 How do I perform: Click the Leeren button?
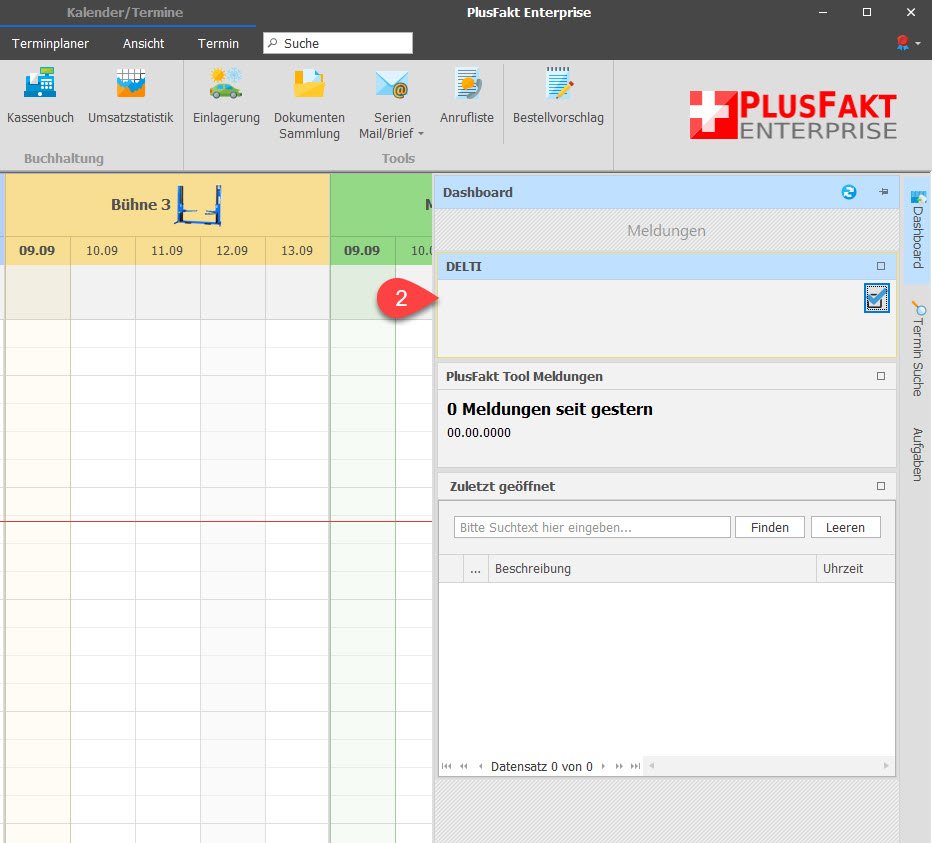(845, 527)
